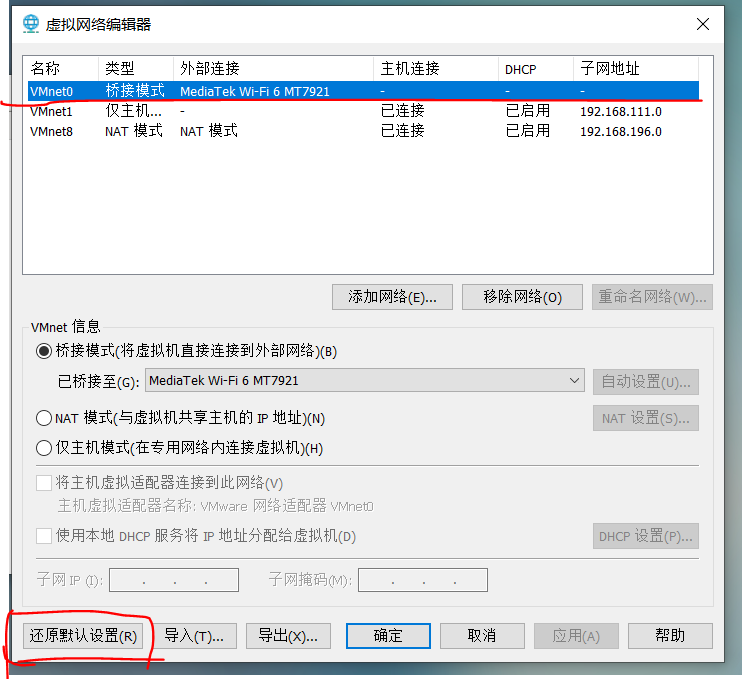742x679 pixels.
Task: Click subnet address 192.168.111.0 cell
Action: 621,112
